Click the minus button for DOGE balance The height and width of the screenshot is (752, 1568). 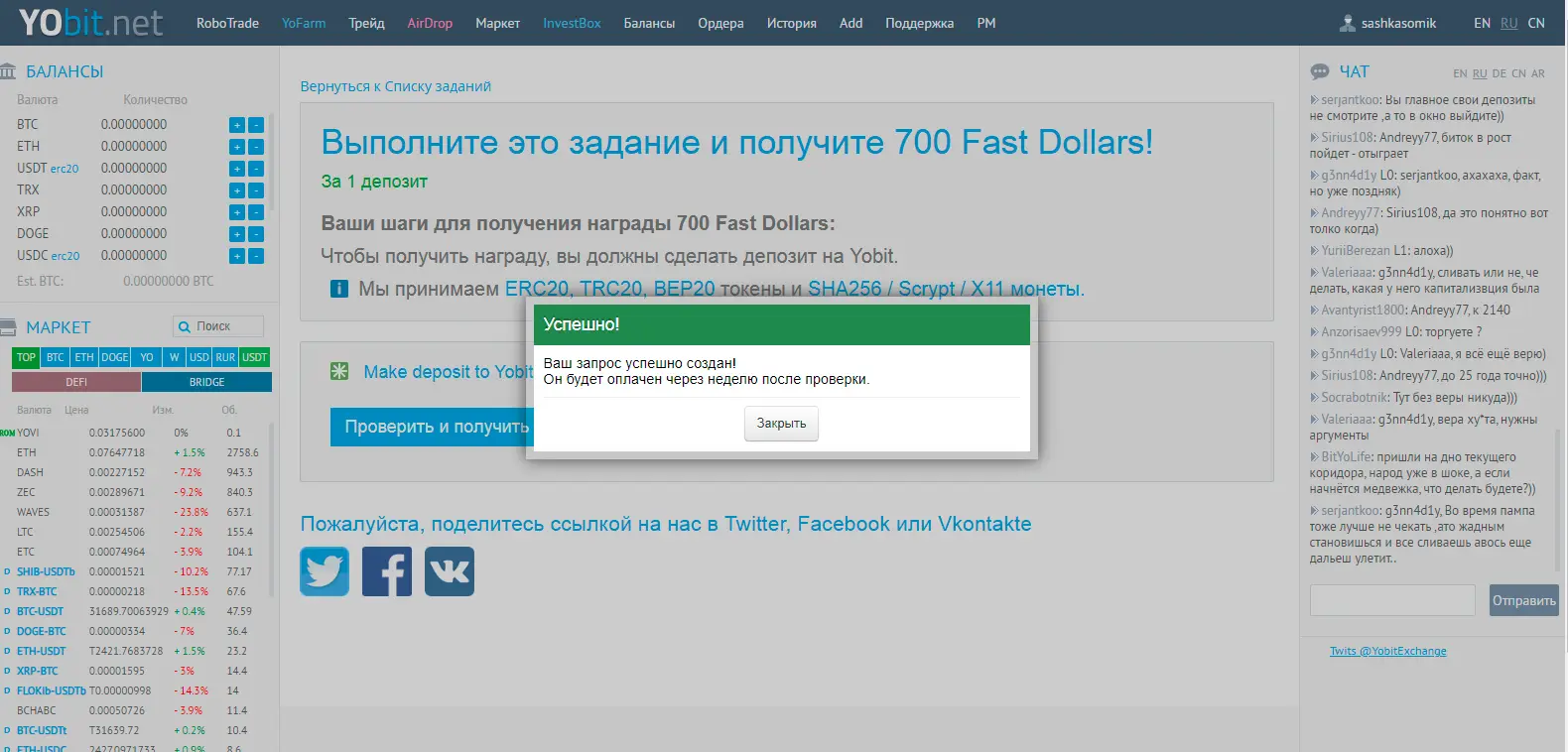click(x=256, y=234)
